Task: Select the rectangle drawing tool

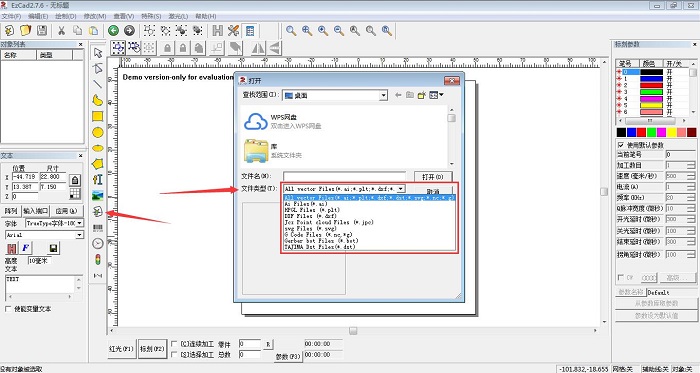Action: click(x=97, y=116)
